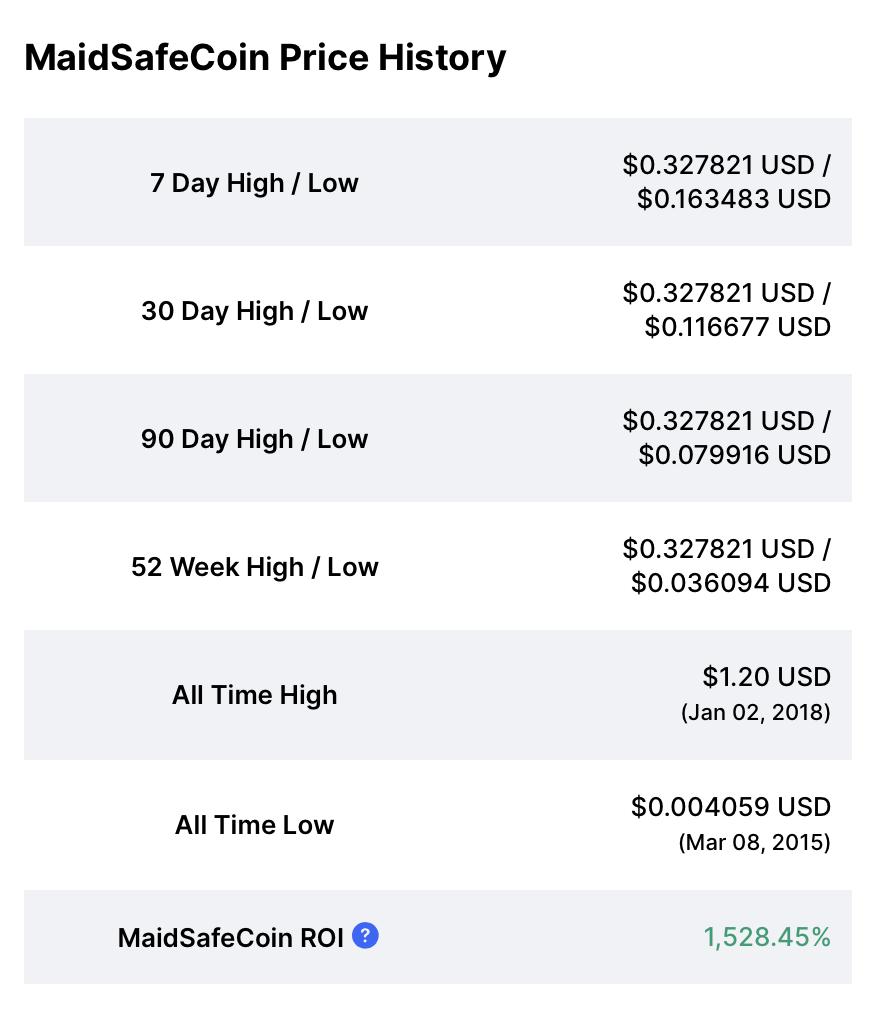Click the 7 day high $0.327821 USD value
Image resolution: width=884 pixels, height=1010 pixels.
point(718,166)
